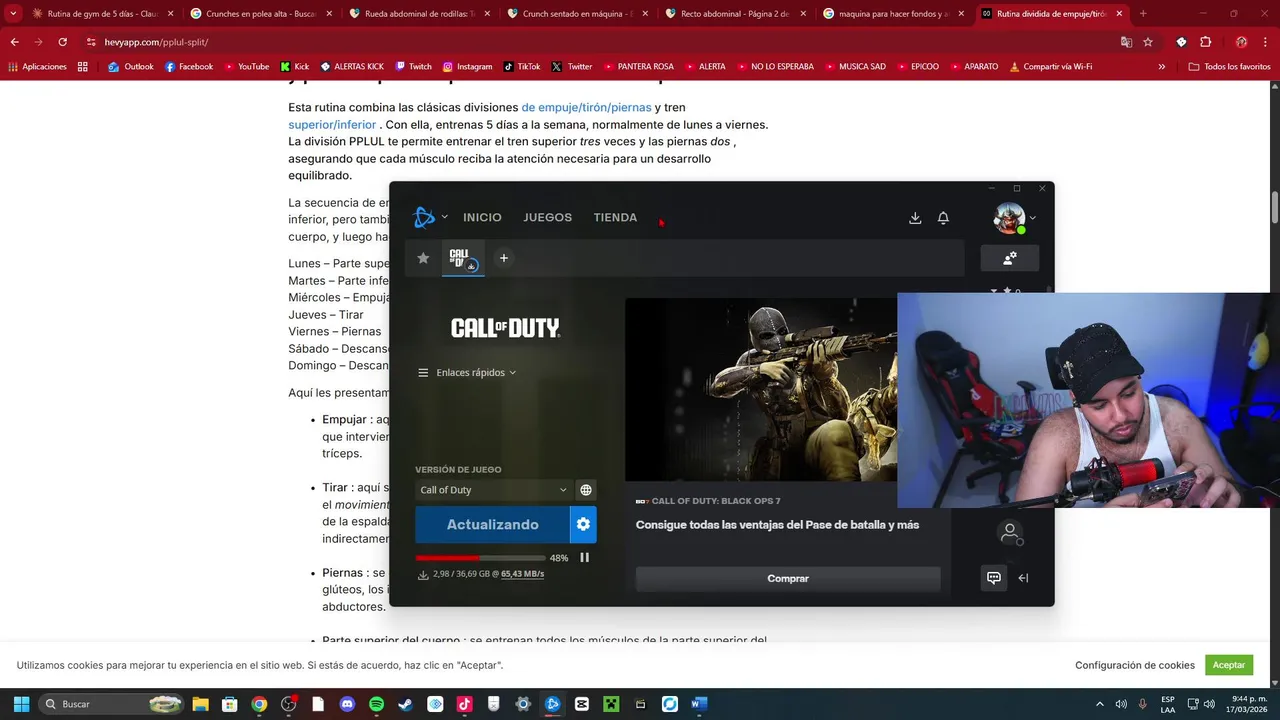This screenshot has height=720, width=1280.
Task: Click the taskbar Buscar search box
Action: tap(112, 704)
